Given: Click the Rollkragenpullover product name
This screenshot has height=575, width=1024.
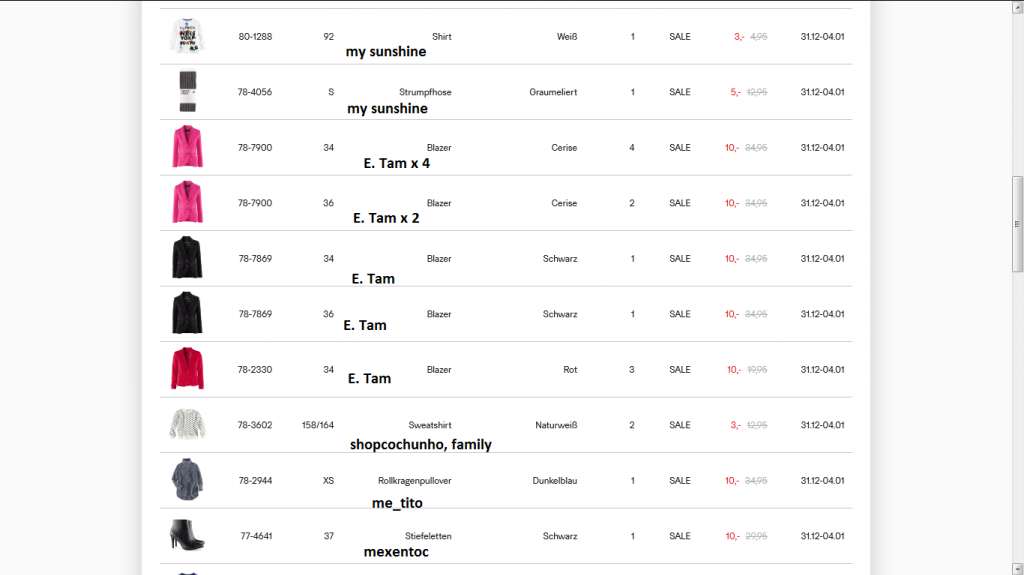Looking at the screenshot, I should pyautogui.click(x=415, y=481).
